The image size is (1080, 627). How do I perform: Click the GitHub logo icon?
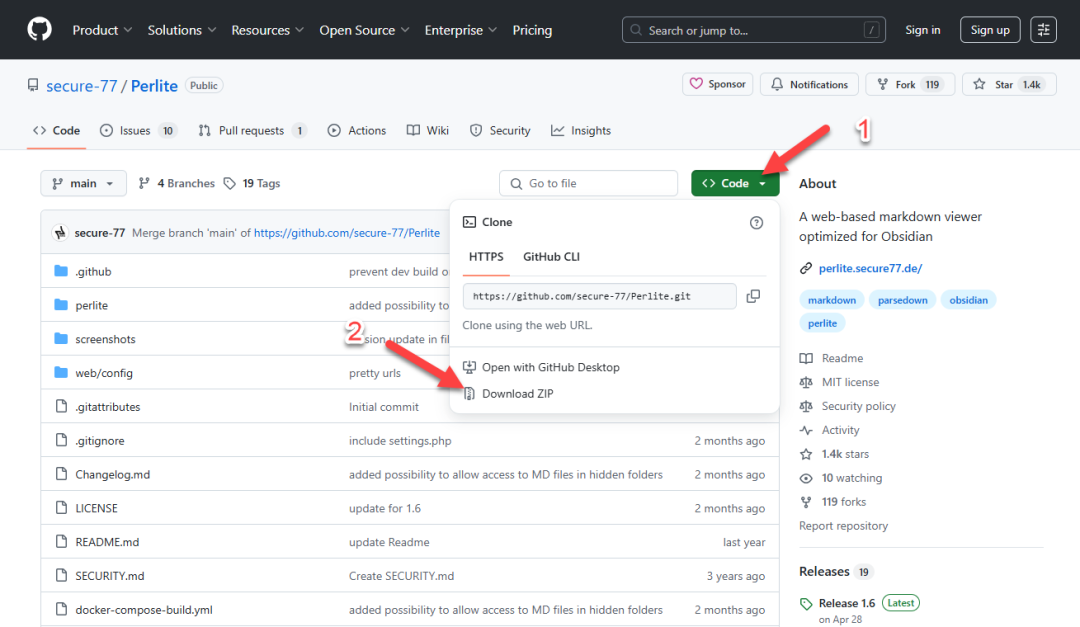[39, 30]
